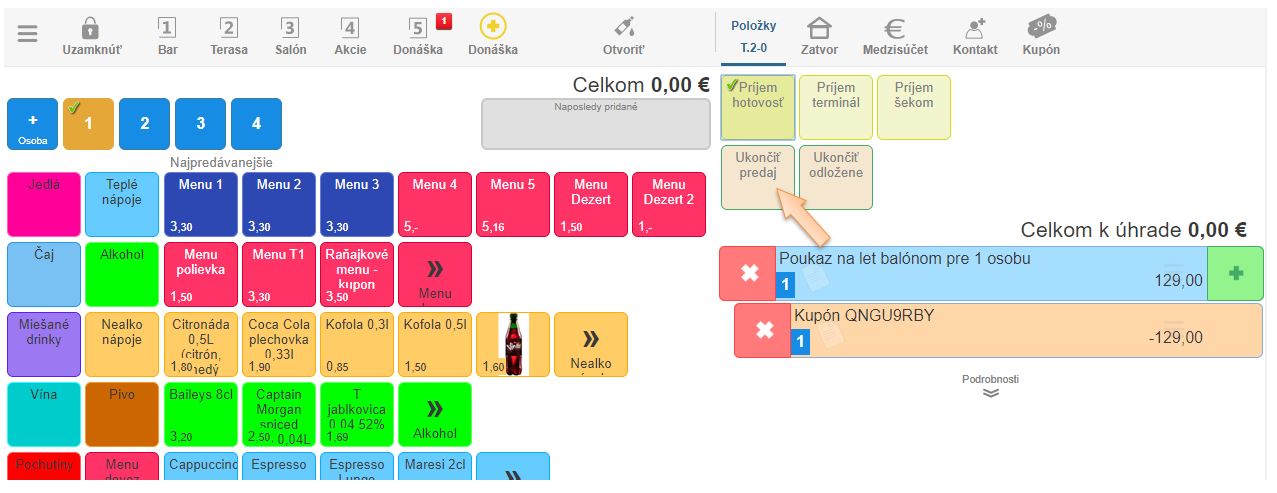Viewport: 1277px width, 493px height.
Task: Add a contact via Kontakt icon
Action: (x=974, y=28)
